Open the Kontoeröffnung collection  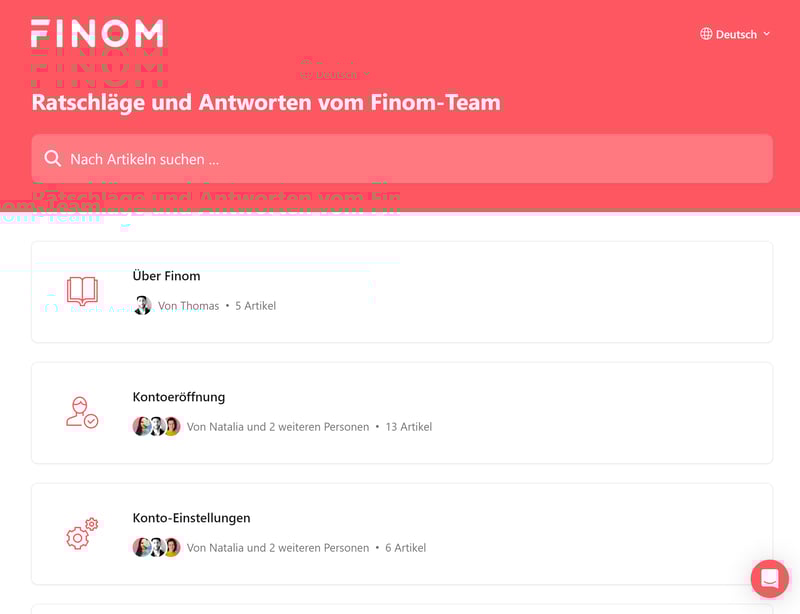[x=179, y=397]
